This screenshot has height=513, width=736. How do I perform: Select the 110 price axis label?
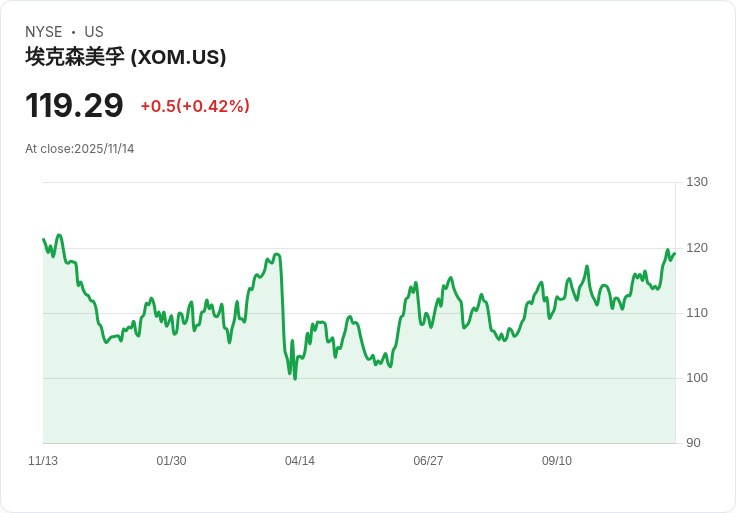tap(697, 313)
